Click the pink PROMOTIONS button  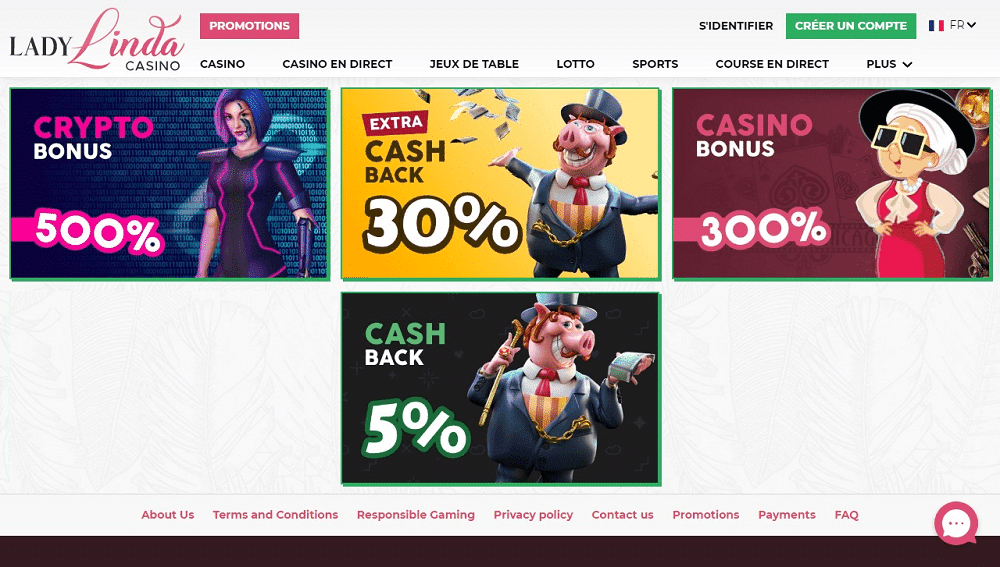click(x=249, y=26)
